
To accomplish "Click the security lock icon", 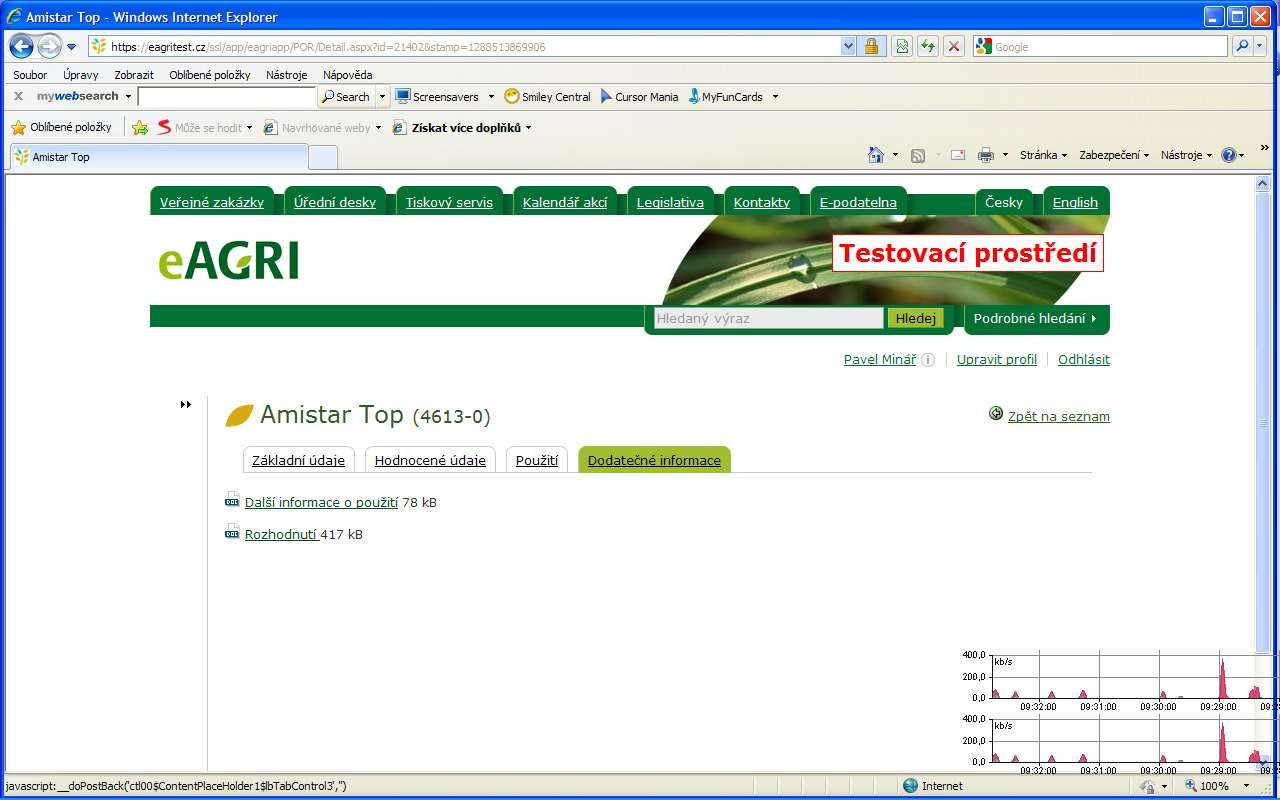I will (x=871, y=47).
